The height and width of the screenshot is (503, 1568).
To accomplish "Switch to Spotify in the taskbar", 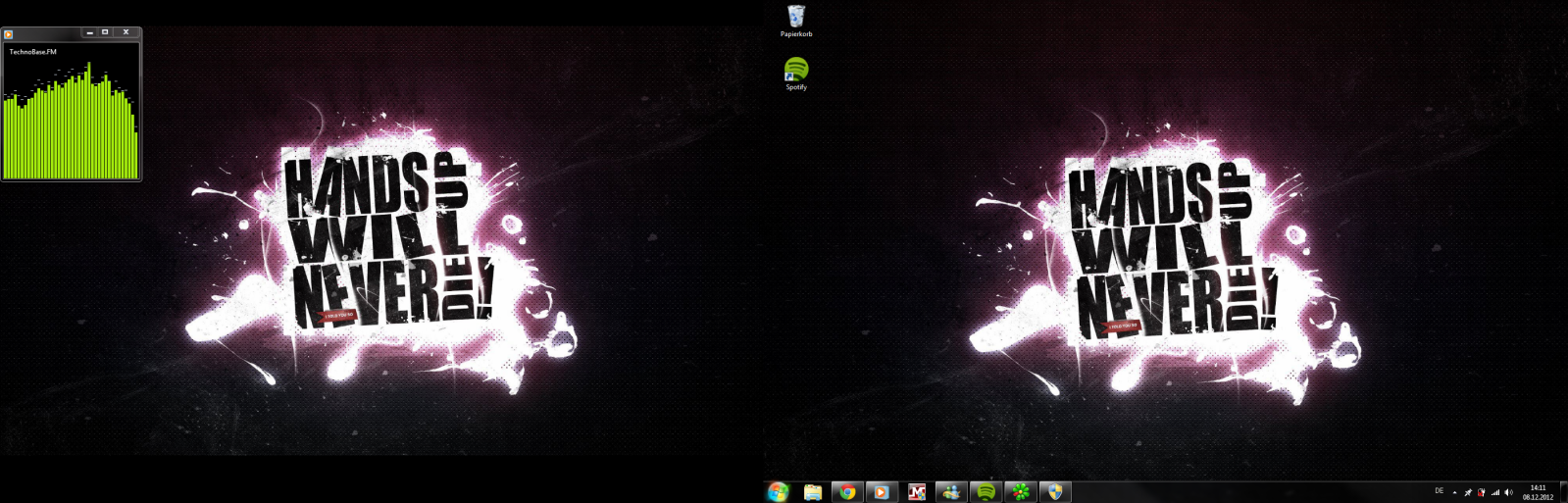I will click(x=986, y=492).
